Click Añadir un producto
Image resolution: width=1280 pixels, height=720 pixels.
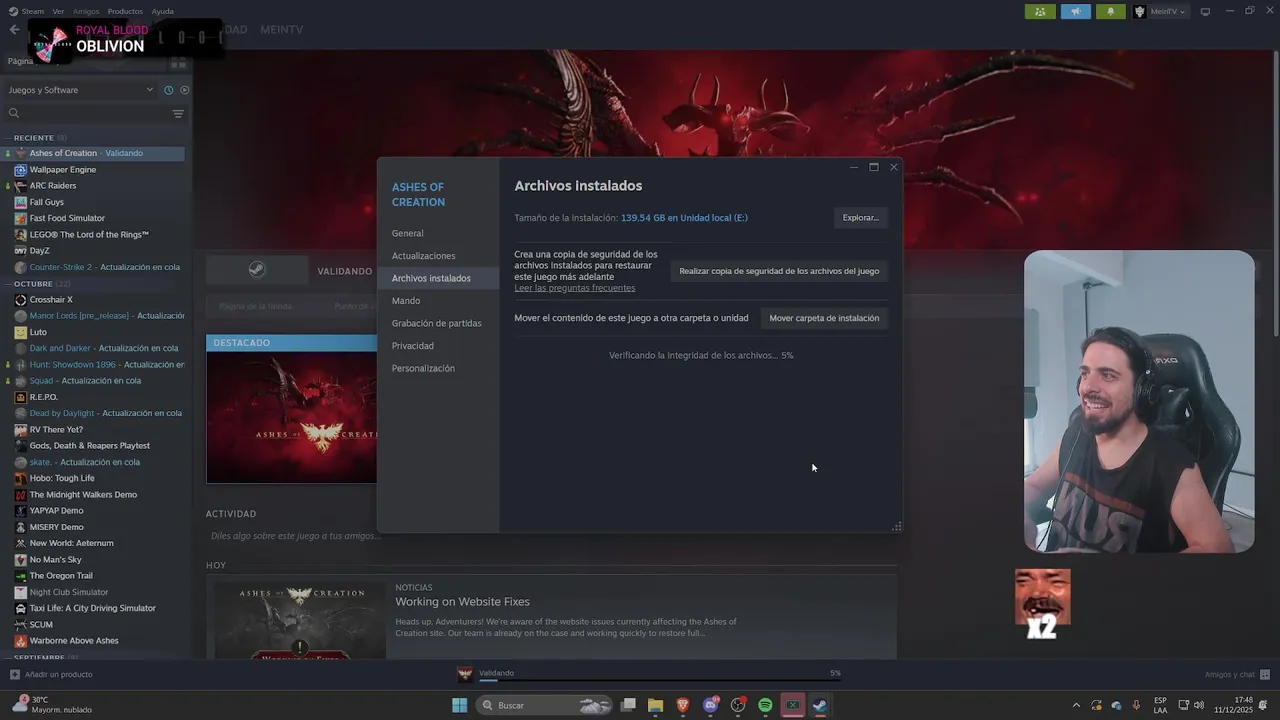51,674
